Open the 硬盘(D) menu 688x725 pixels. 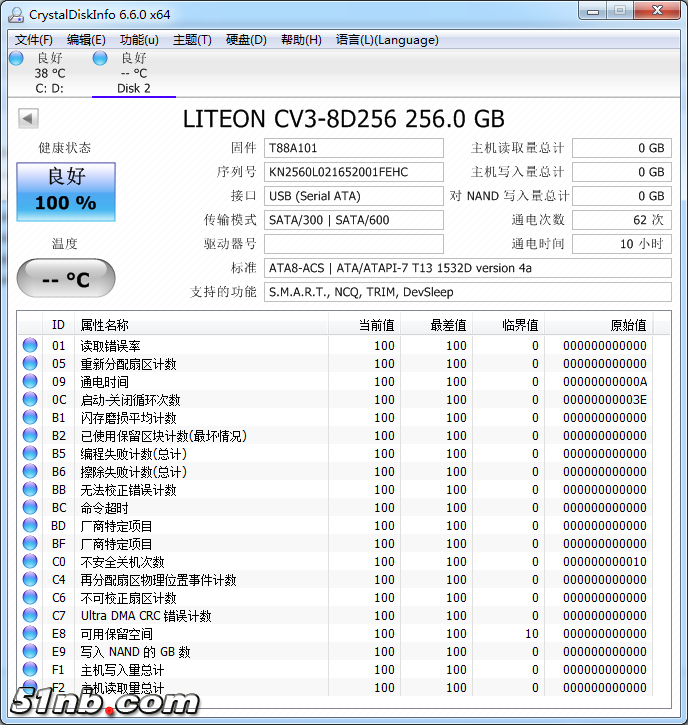(246, 40)
